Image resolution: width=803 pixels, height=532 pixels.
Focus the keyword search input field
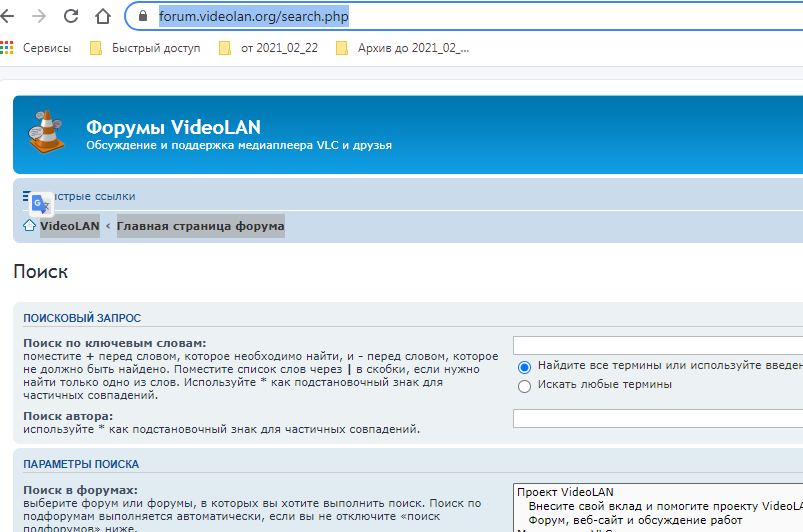658,346
